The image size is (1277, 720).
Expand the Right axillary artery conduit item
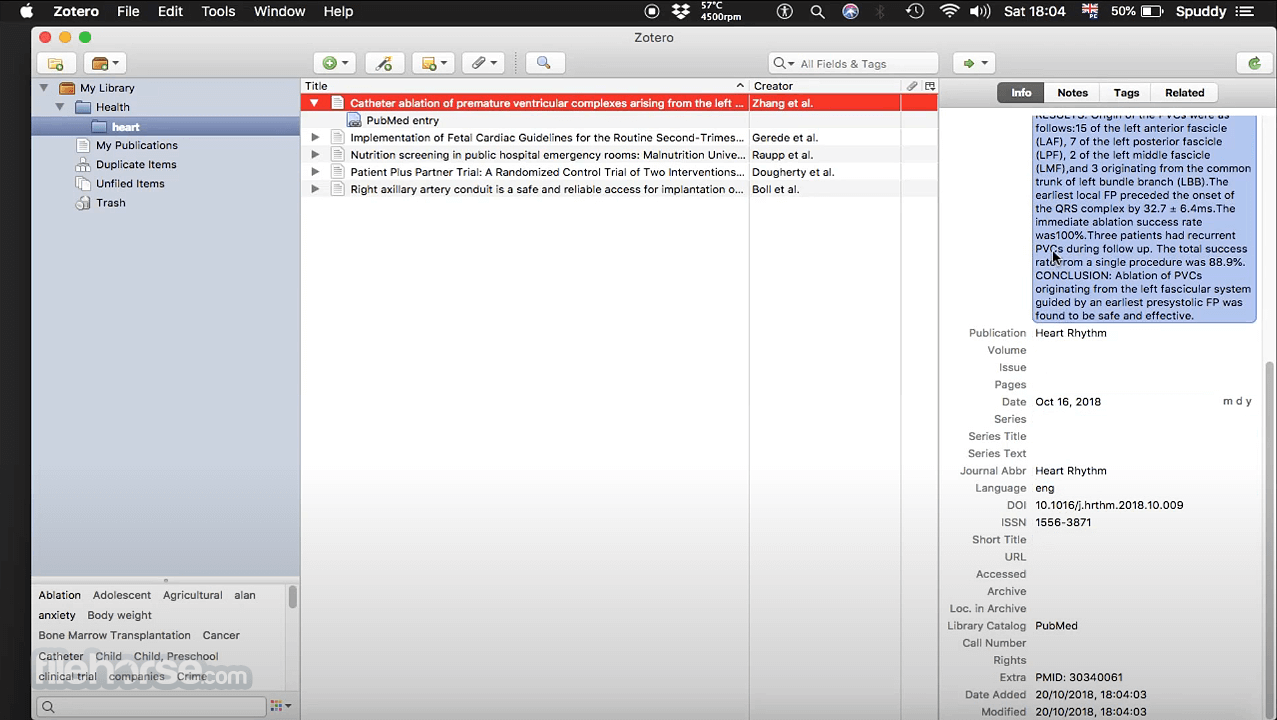point(314,189)
